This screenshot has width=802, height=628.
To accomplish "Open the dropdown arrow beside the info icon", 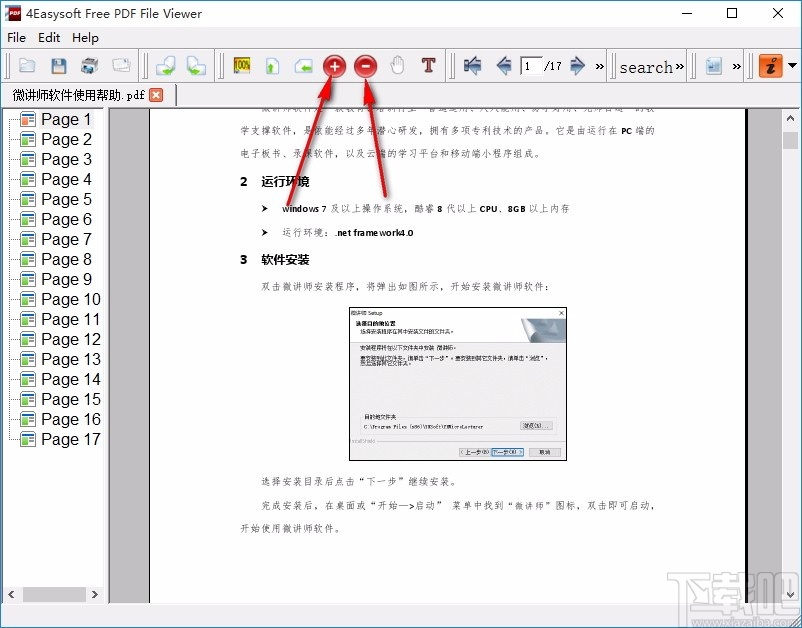I will (x=790, y=65).
